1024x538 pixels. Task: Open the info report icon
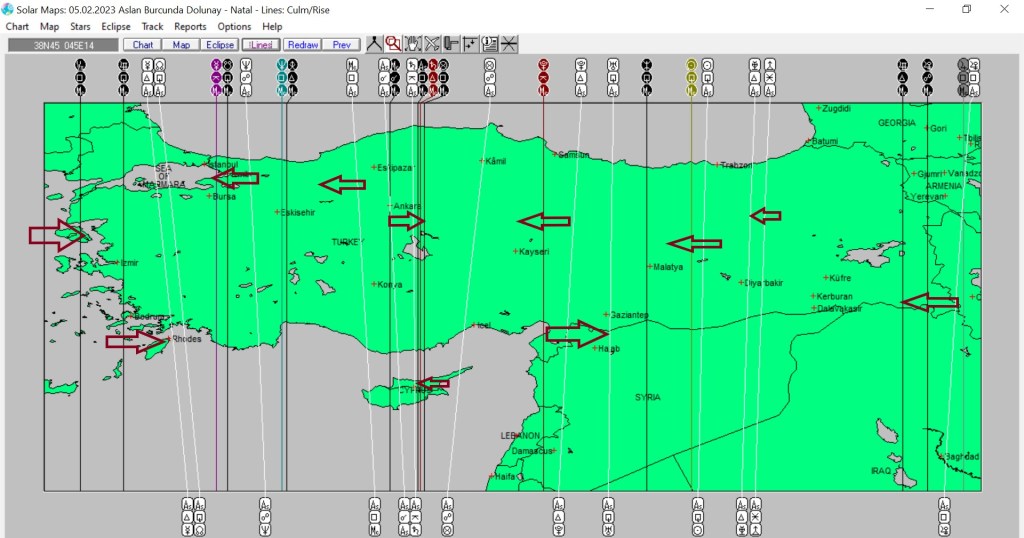(490, 44)
